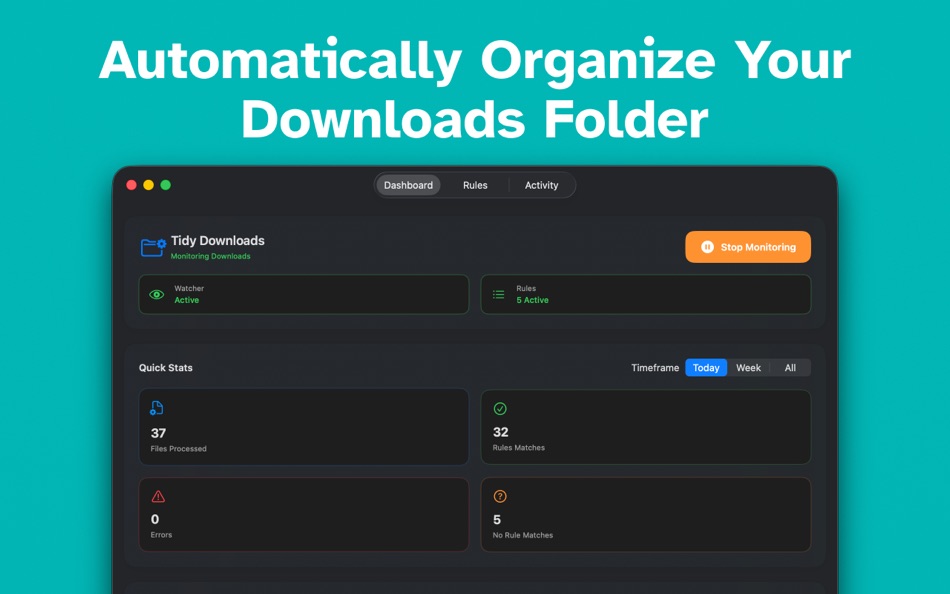Click the Tidy Downloads folder-gear app icon
Screen dimensions: 950x594
pyautogui.click(x=150, y=246)
